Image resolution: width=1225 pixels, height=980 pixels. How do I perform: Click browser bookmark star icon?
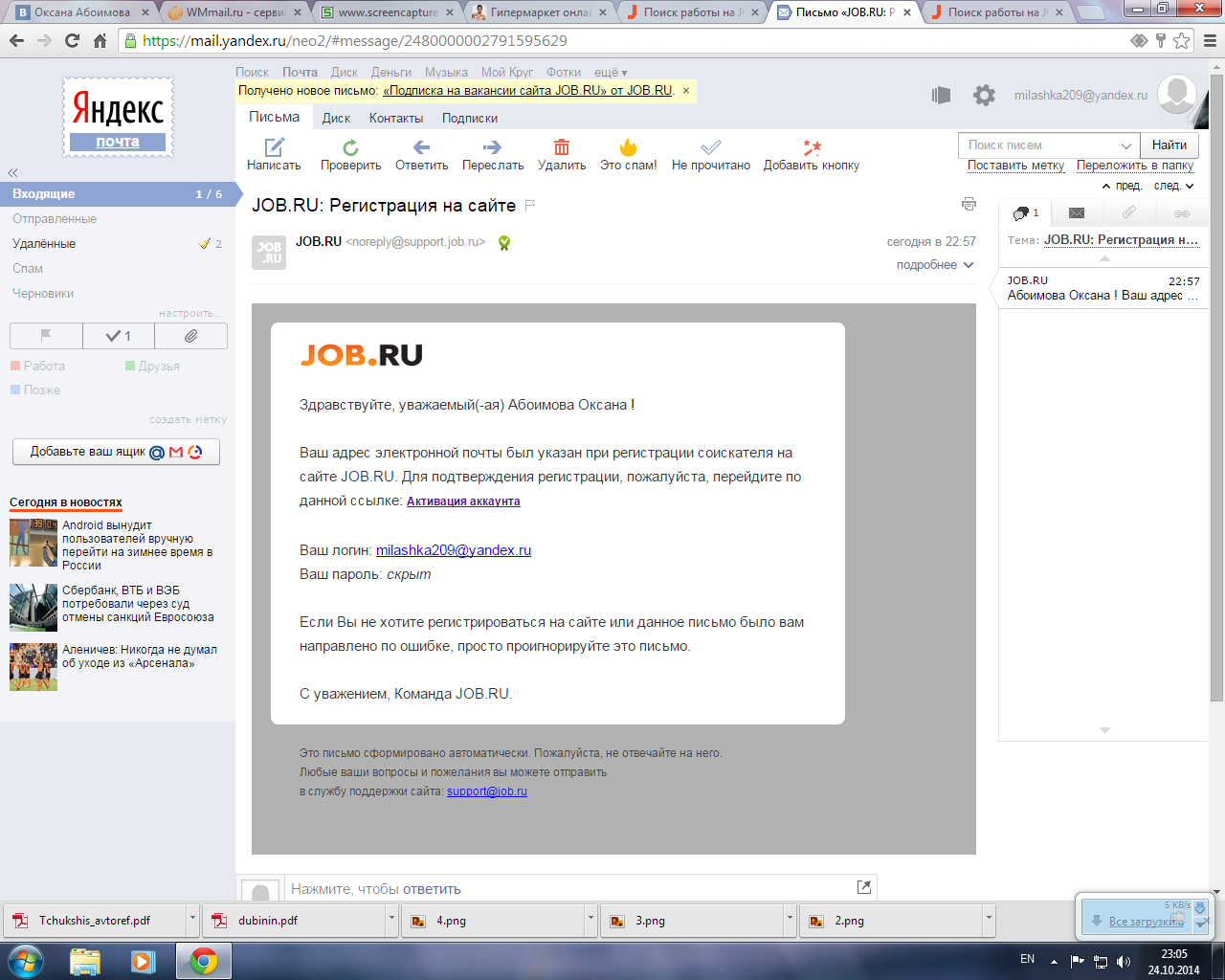coord(1182,40)
